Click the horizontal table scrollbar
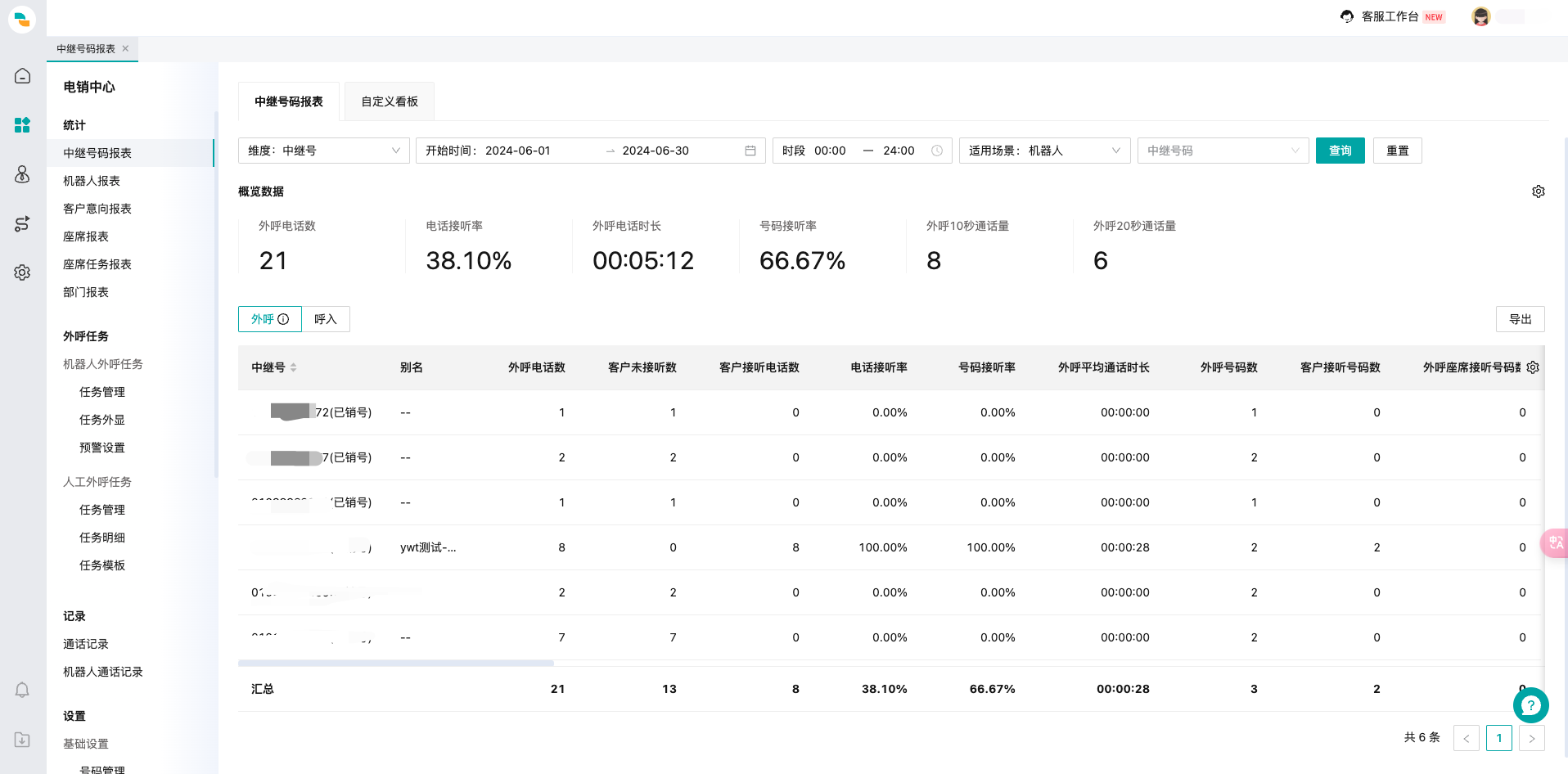The height and width of the screenshot is (774, 1568). (396, 663)
